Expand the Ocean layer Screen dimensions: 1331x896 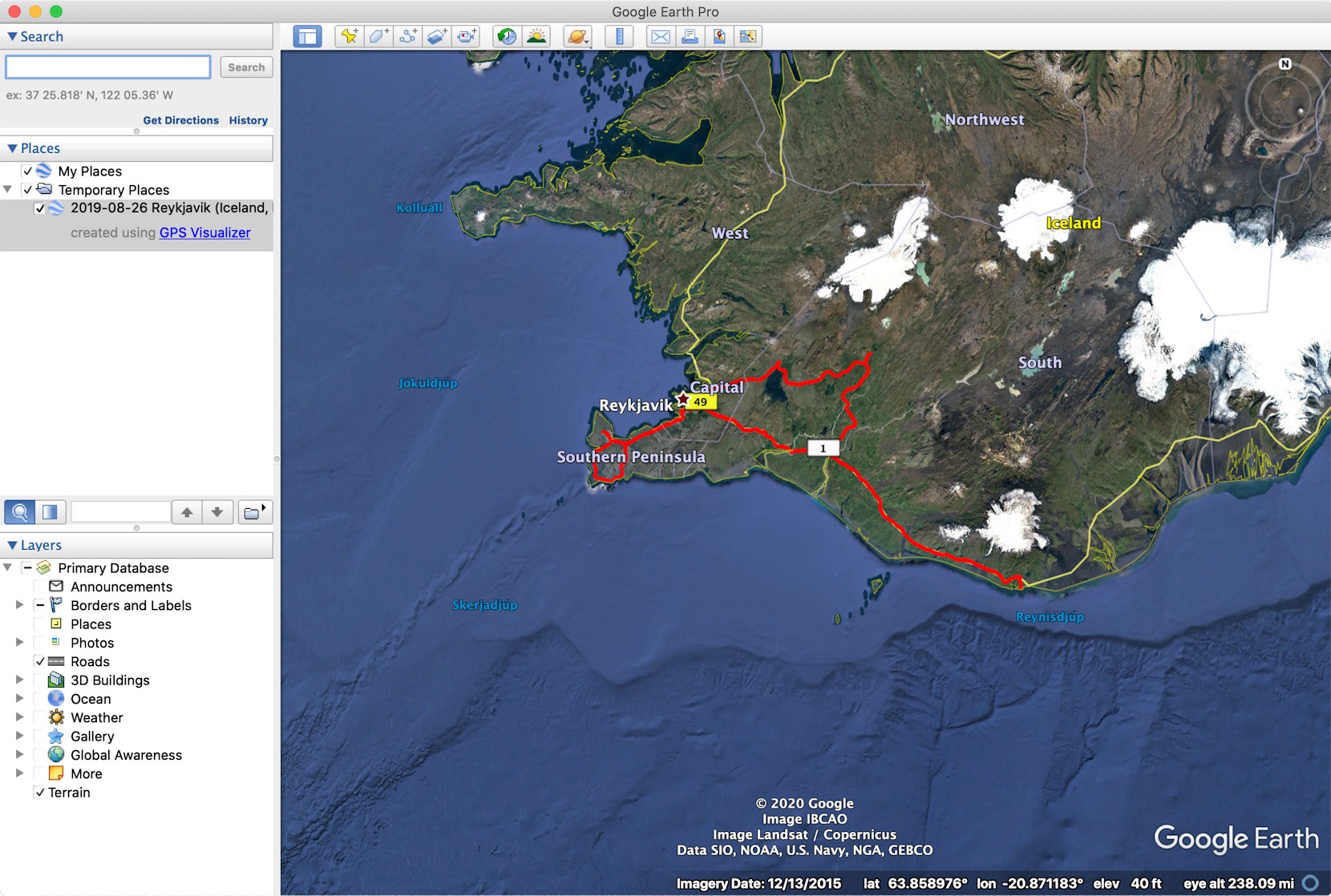tap(20, 698)
